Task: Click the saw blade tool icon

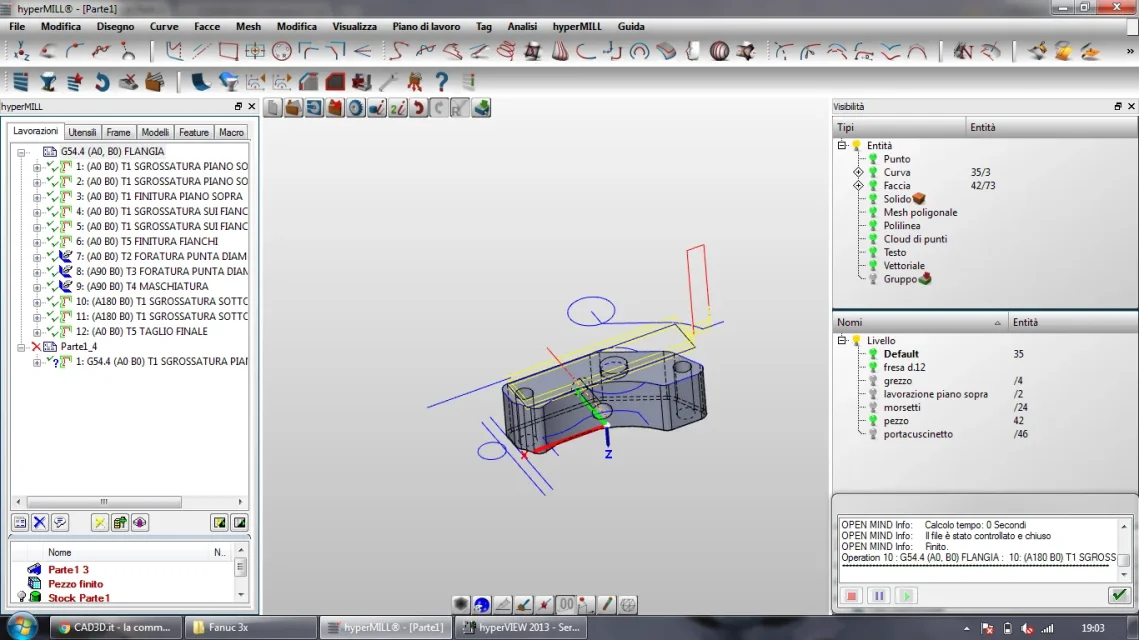Action: click(355, 108)
